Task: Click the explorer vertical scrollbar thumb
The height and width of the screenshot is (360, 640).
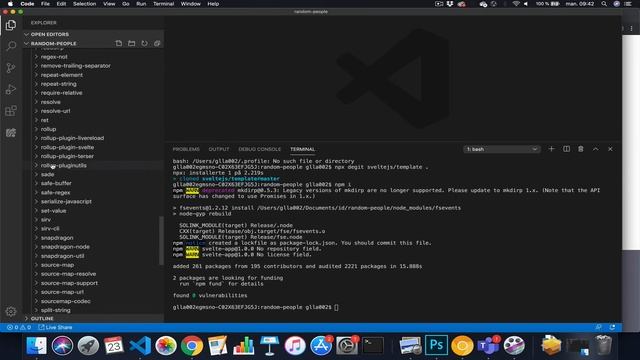Action: (161, 240)
